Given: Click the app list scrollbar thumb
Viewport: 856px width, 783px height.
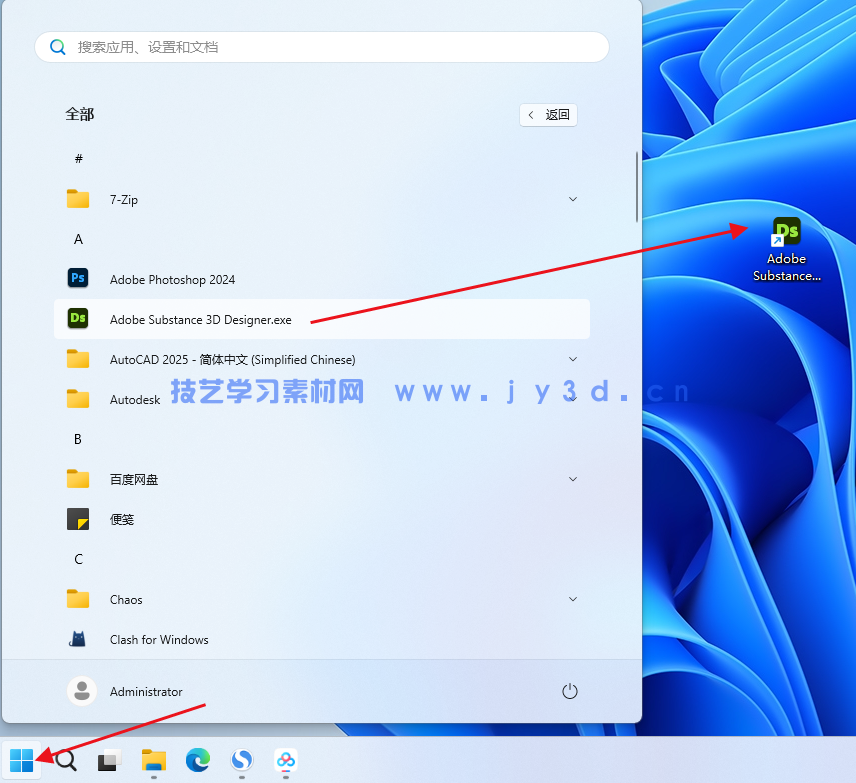Looking at the screenshot, I should pyautogui.click(x=637, y=187).
